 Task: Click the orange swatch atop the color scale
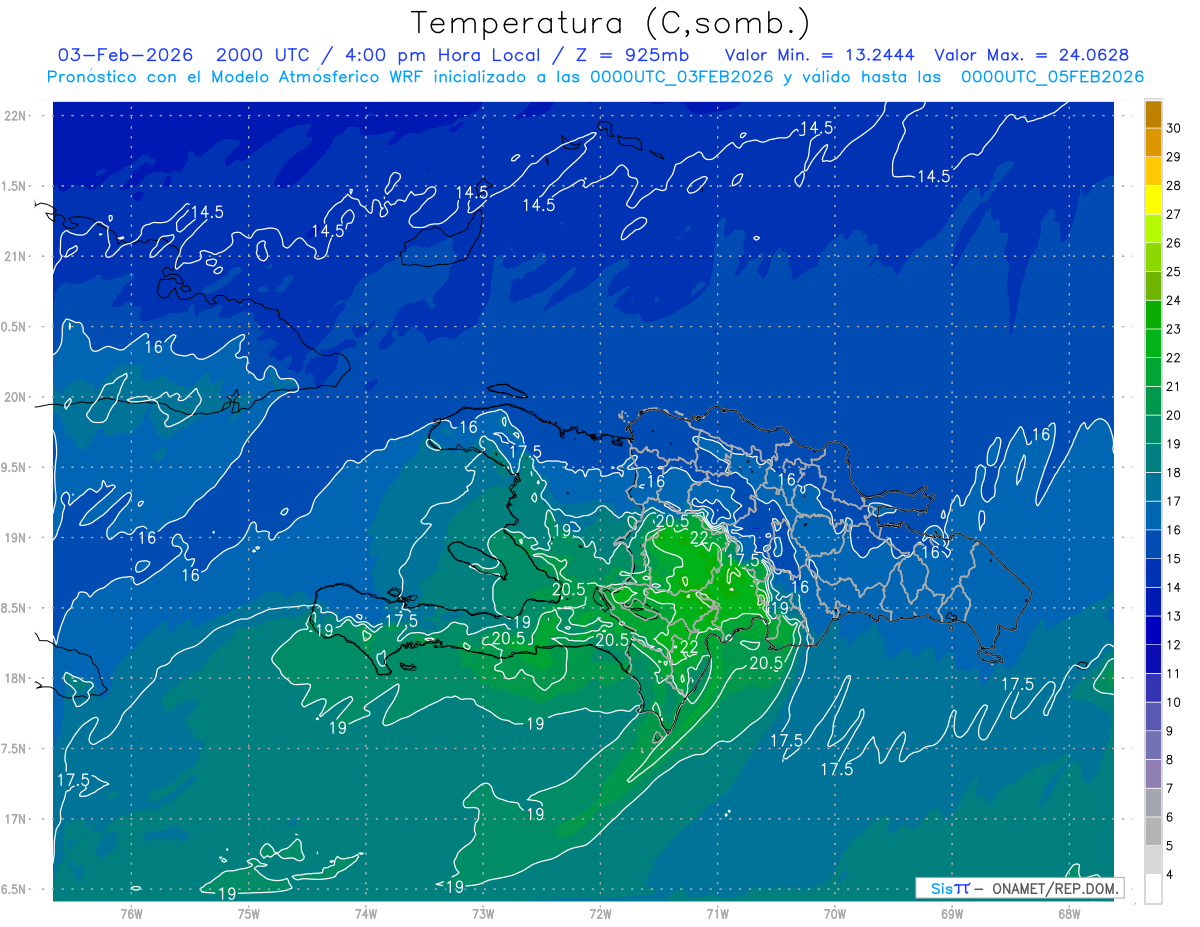tap(1153, 114)
